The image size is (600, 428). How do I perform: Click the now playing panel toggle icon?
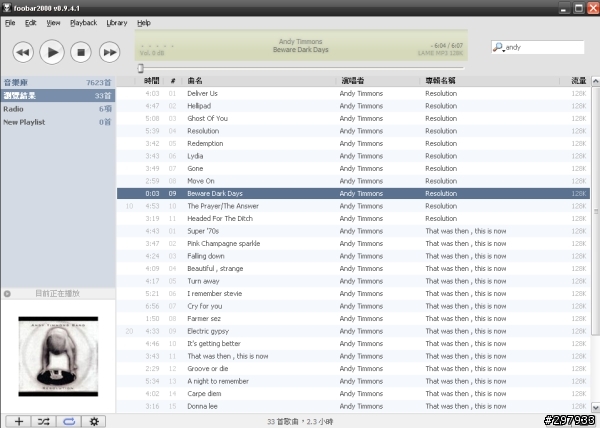click(x=7, y=294)
